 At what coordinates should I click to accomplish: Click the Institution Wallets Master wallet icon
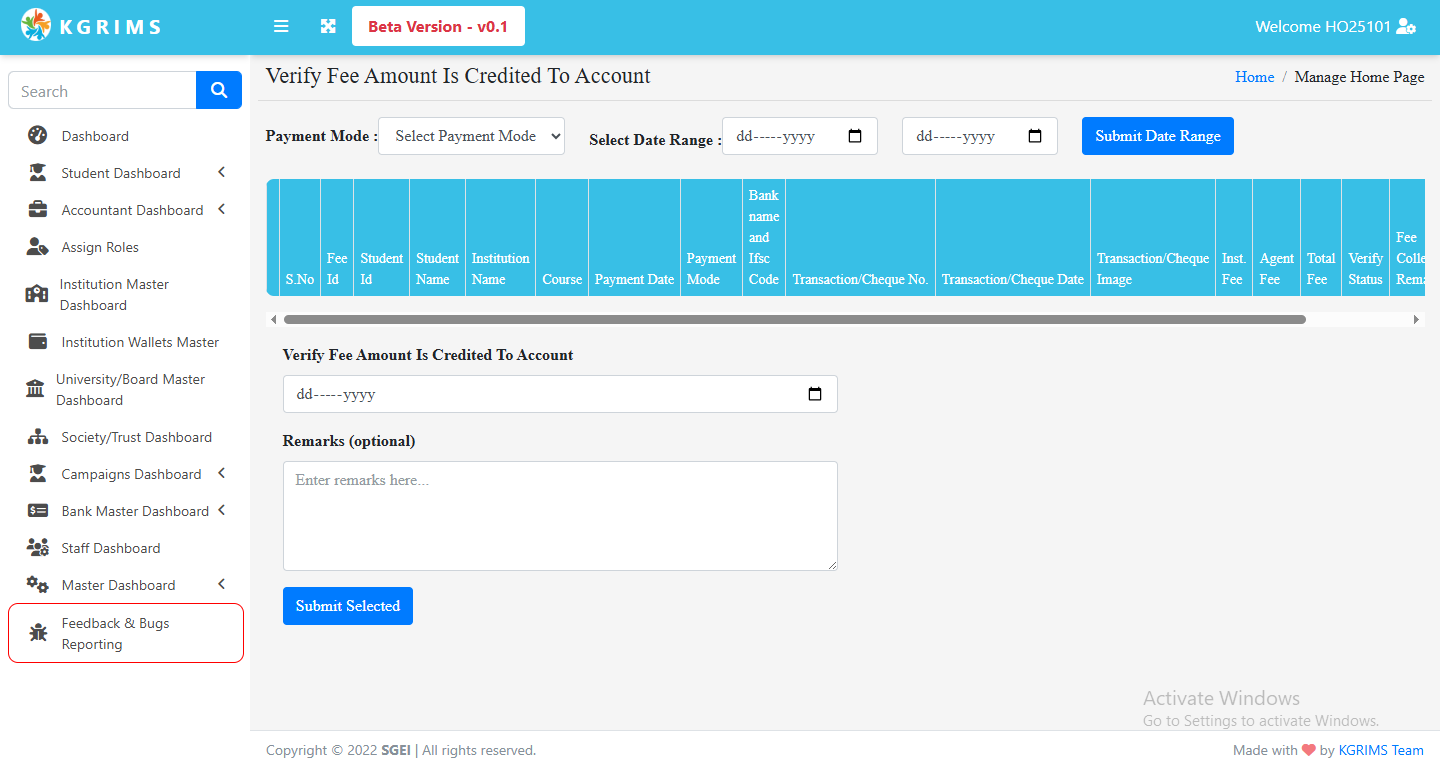tap(38, 342)
